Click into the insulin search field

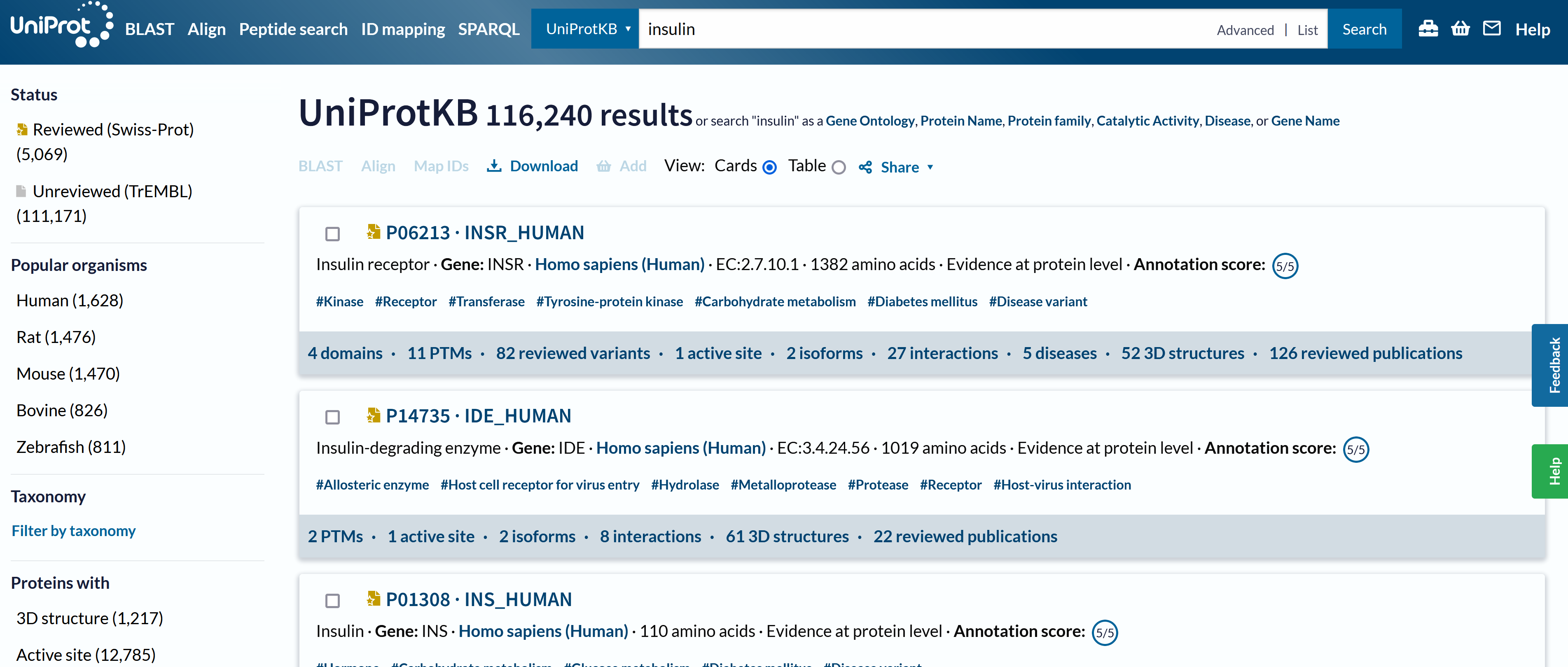click(913, 29)
